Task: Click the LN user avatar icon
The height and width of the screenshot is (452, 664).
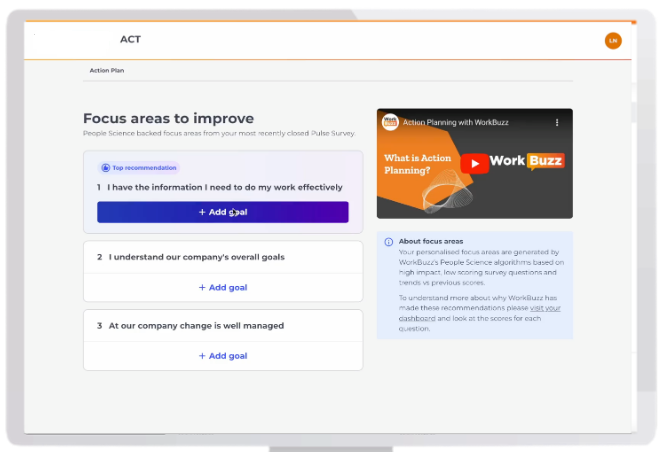Action: tap(613, 41)
